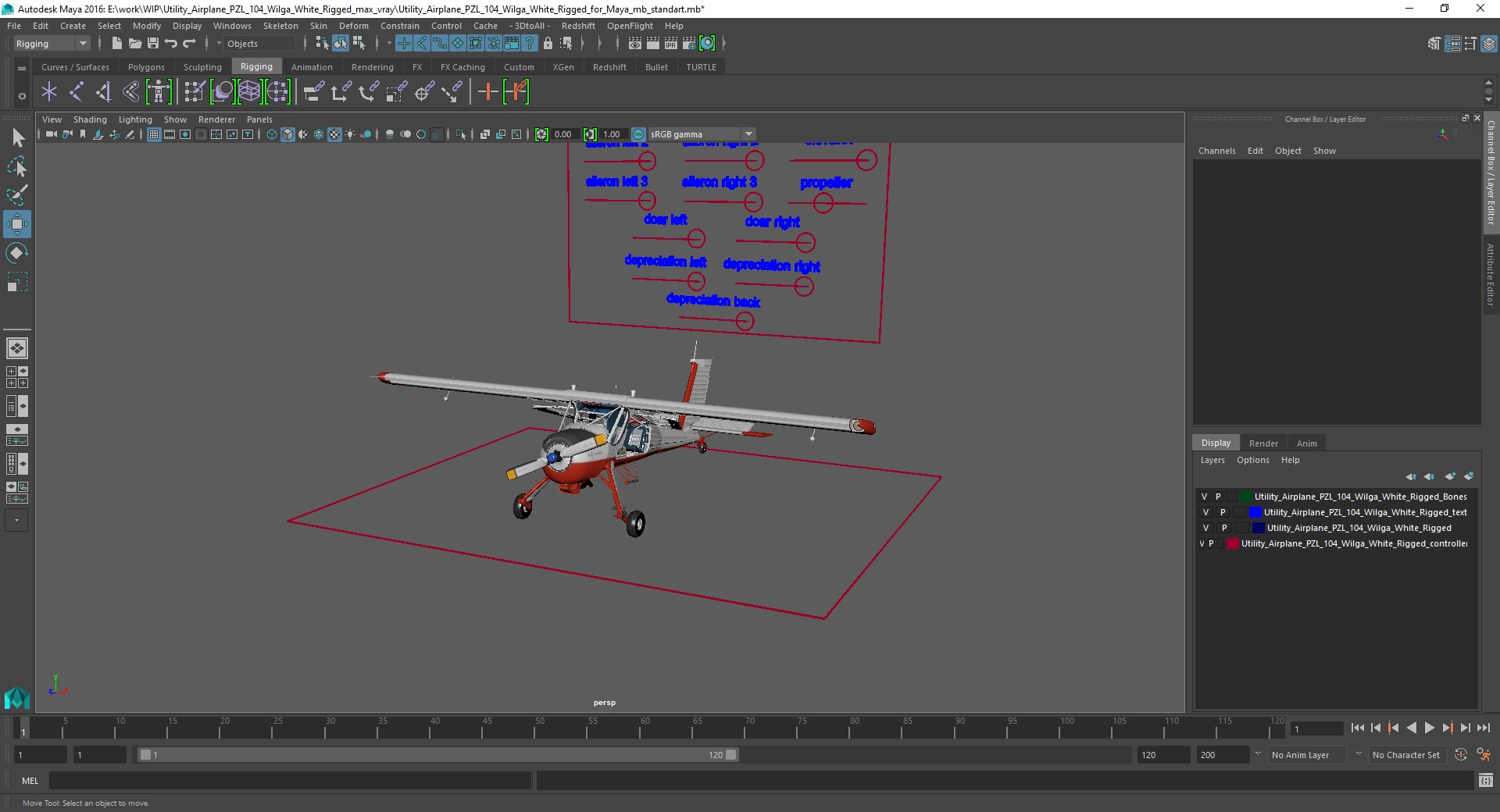Click the Create Lattice shelf icon
The width and height of the screenshot is (1500, 812).
pyautogui.click(x=250, y=92)
